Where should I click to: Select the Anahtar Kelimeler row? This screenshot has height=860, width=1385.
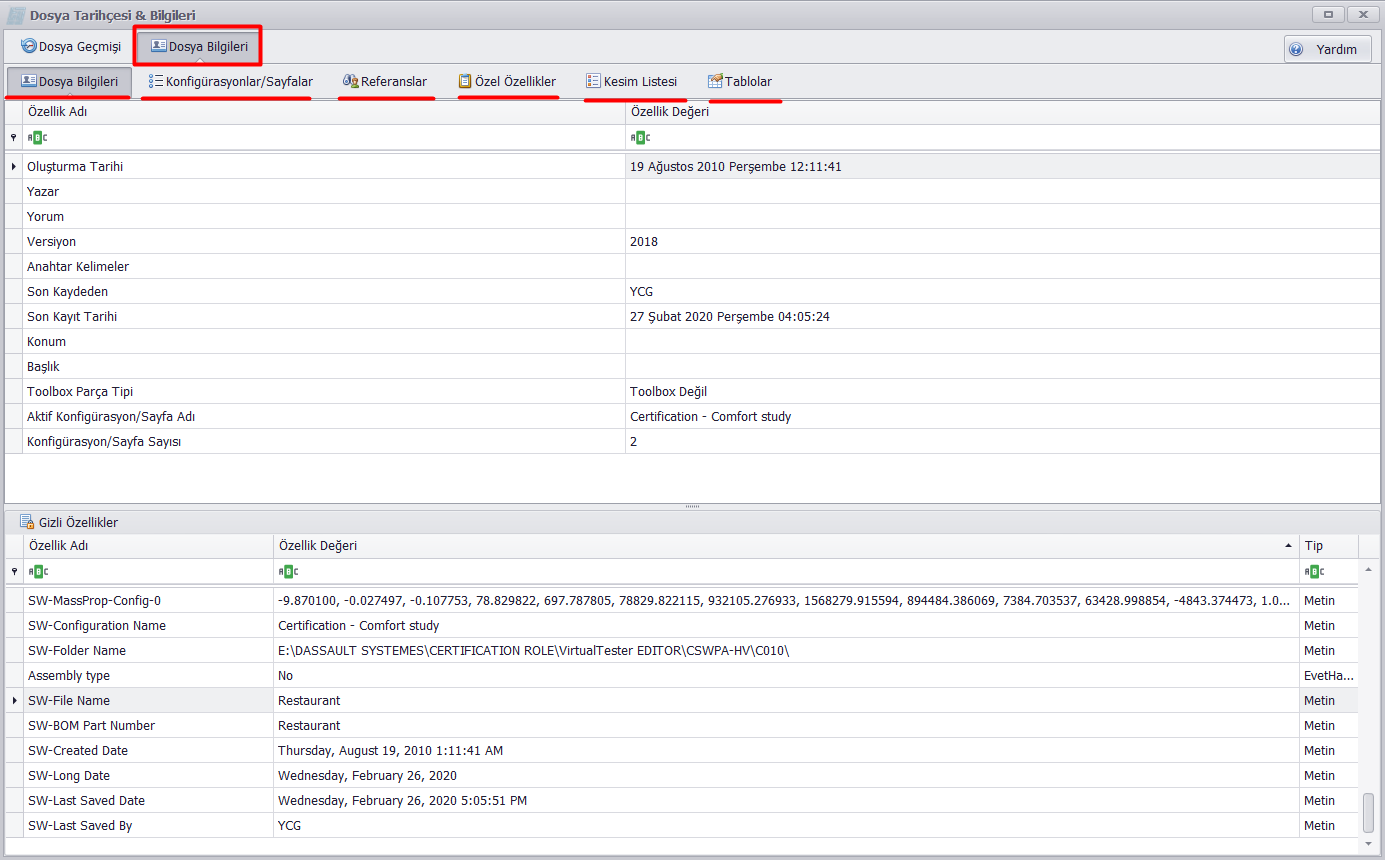pyautogui.click(x=692, y=267)
